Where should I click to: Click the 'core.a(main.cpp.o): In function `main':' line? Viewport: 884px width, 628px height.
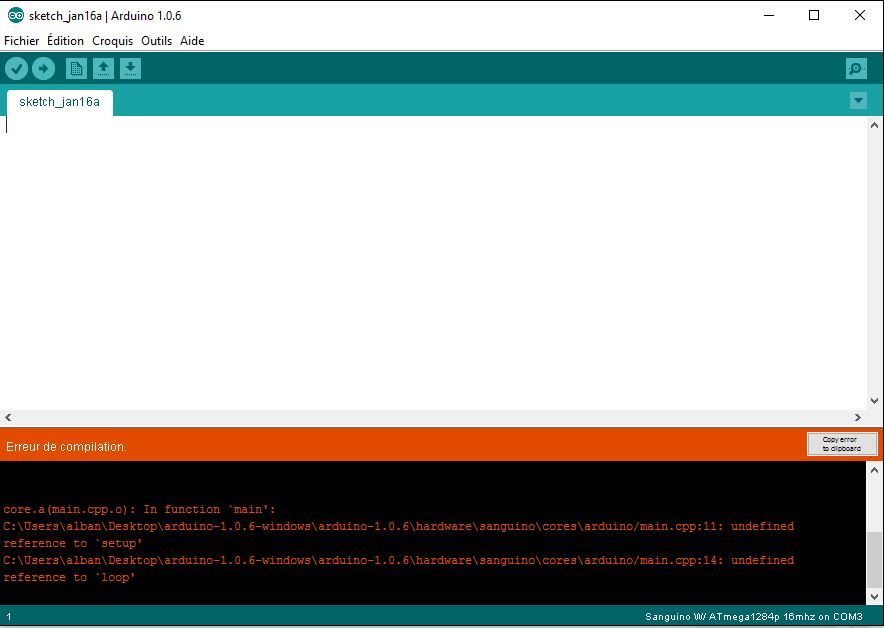click(x=139, y=510)
